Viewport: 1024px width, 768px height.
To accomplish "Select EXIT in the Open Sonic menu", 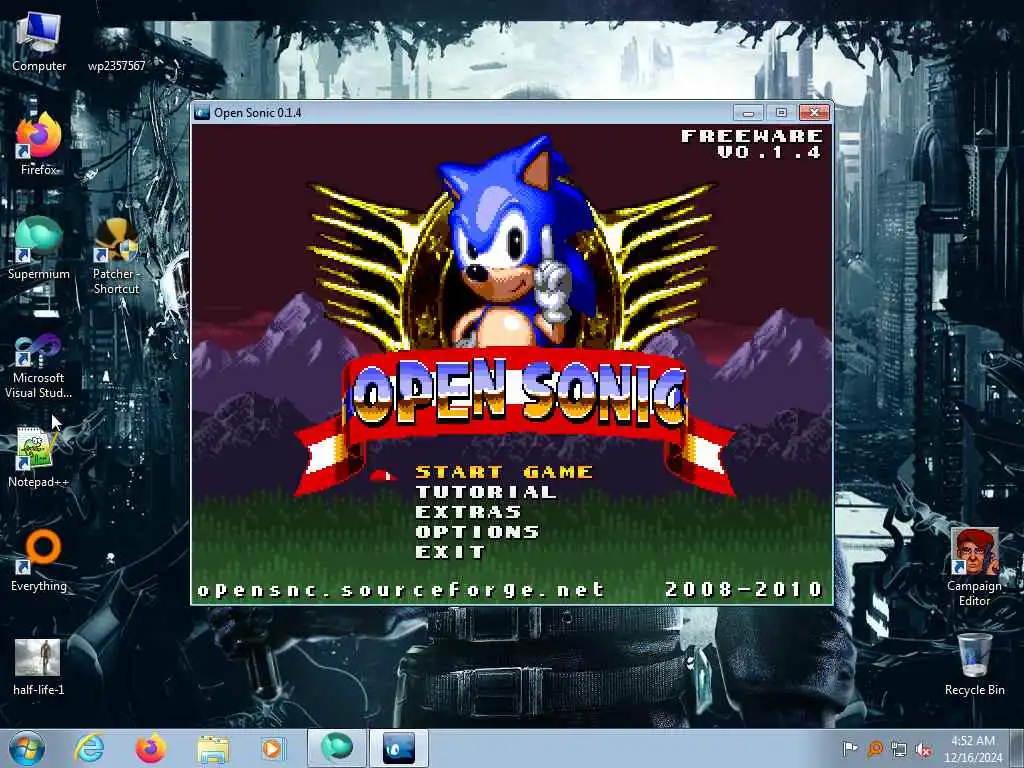I will coord(450,552).
